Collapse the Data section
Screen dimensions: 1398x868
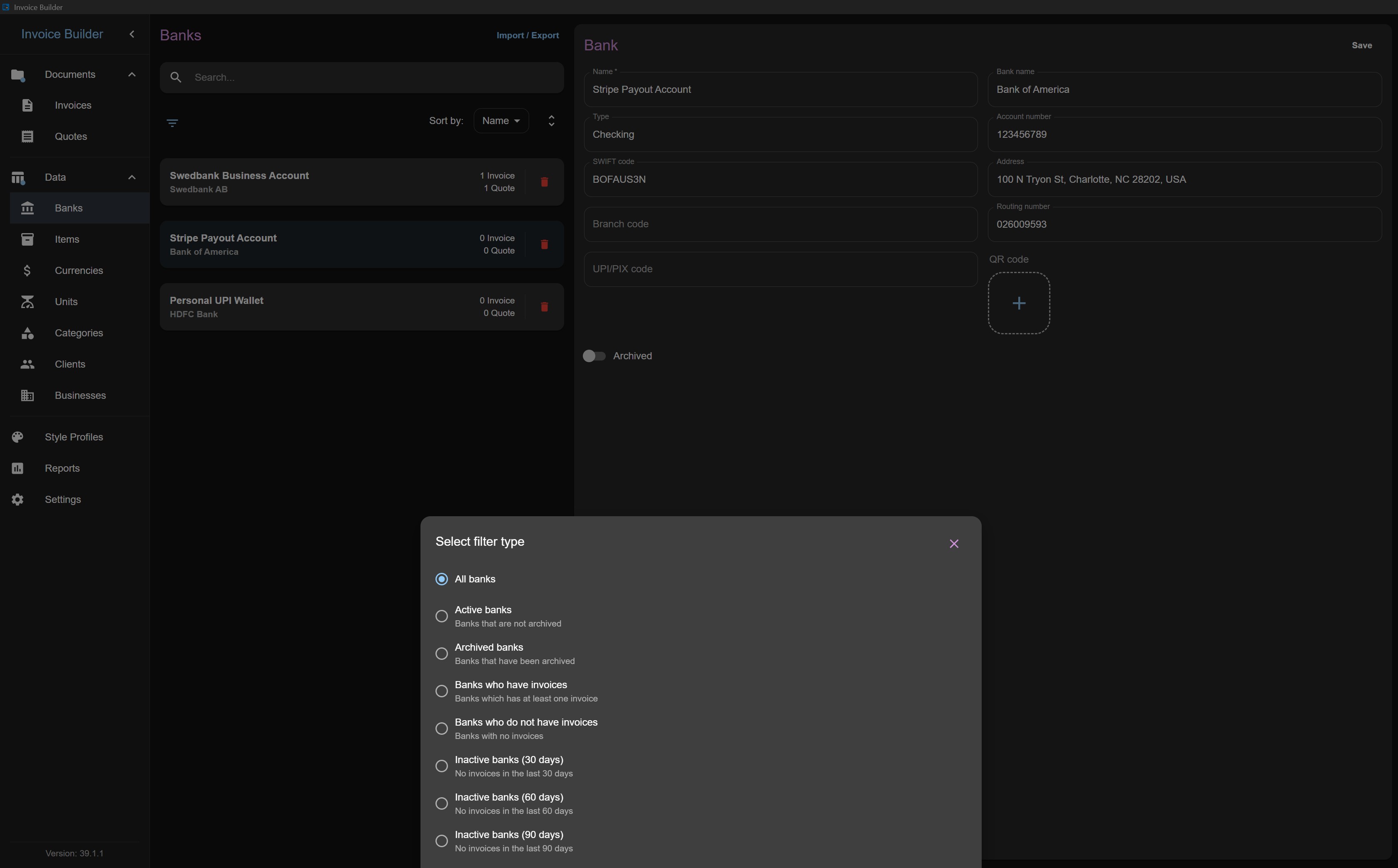click(x=132, y=177)
